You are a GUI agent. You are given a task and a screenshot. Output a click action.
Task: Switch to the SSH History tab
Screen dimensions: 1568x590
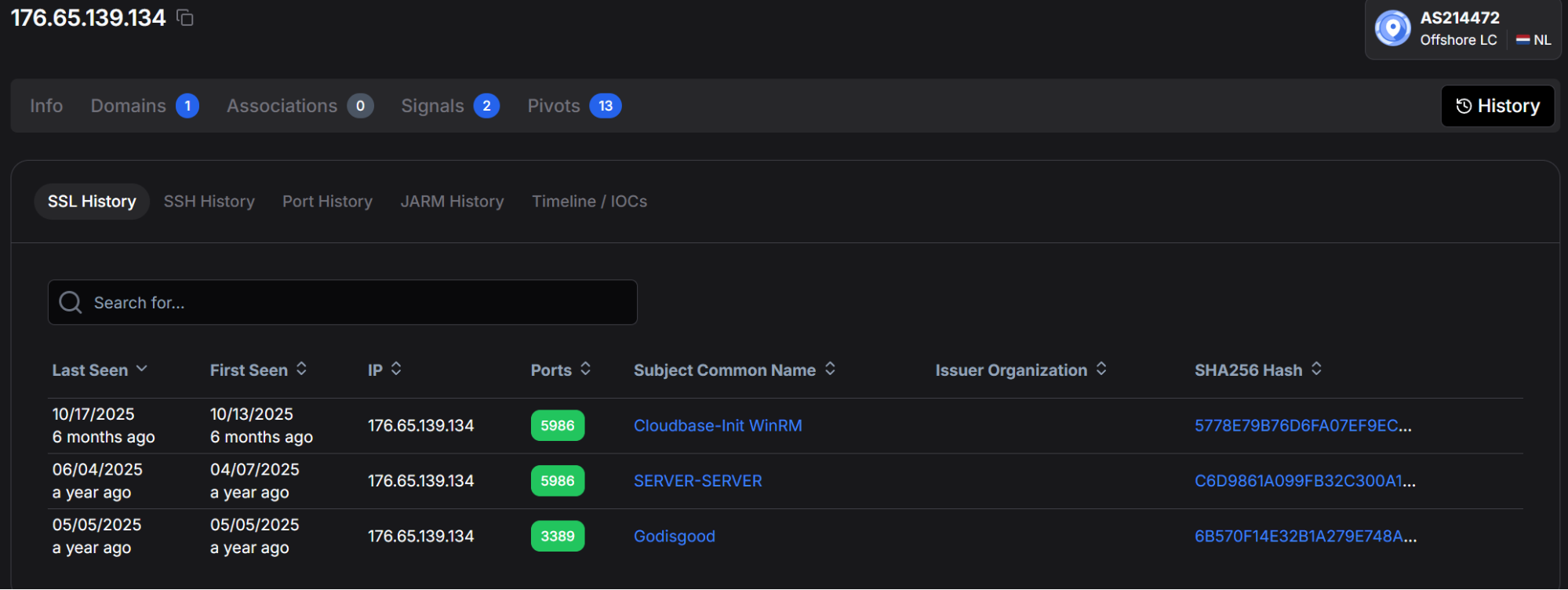pyautogui.click(x=209, y=202)
